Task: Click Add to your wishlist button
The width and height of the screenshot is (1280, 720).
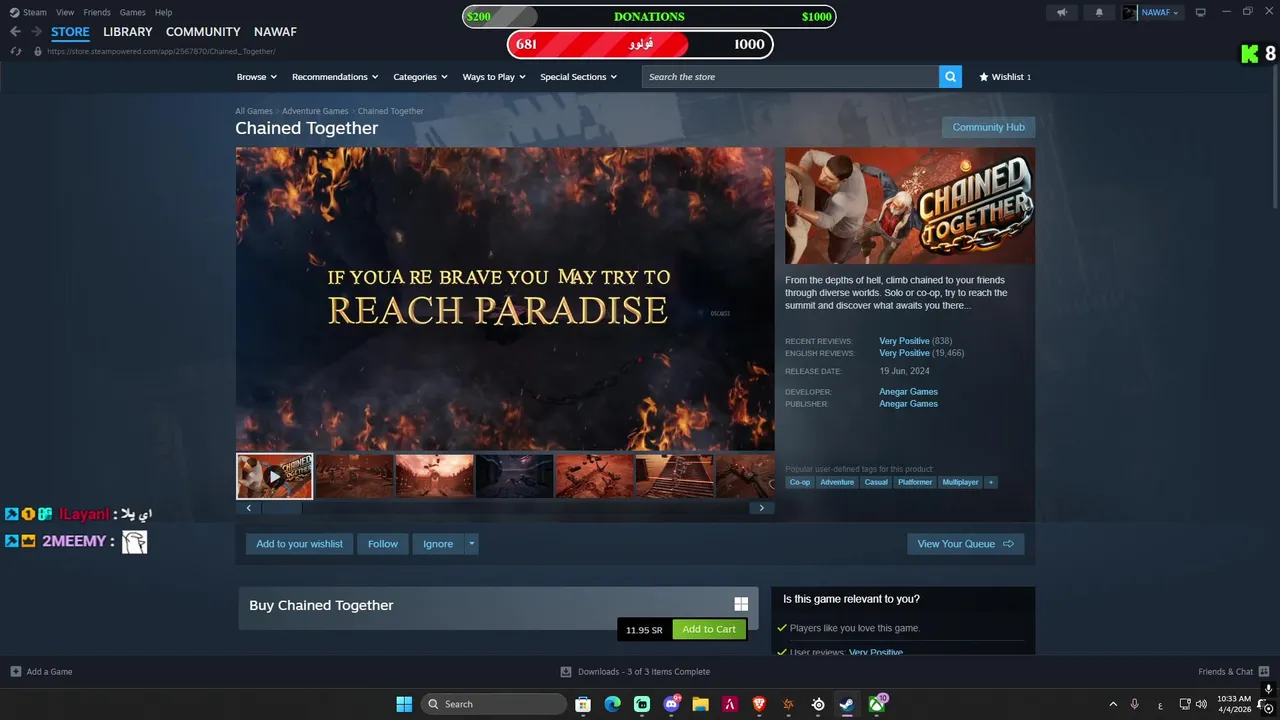Action: pyautogui.click(x=299, y=544)
